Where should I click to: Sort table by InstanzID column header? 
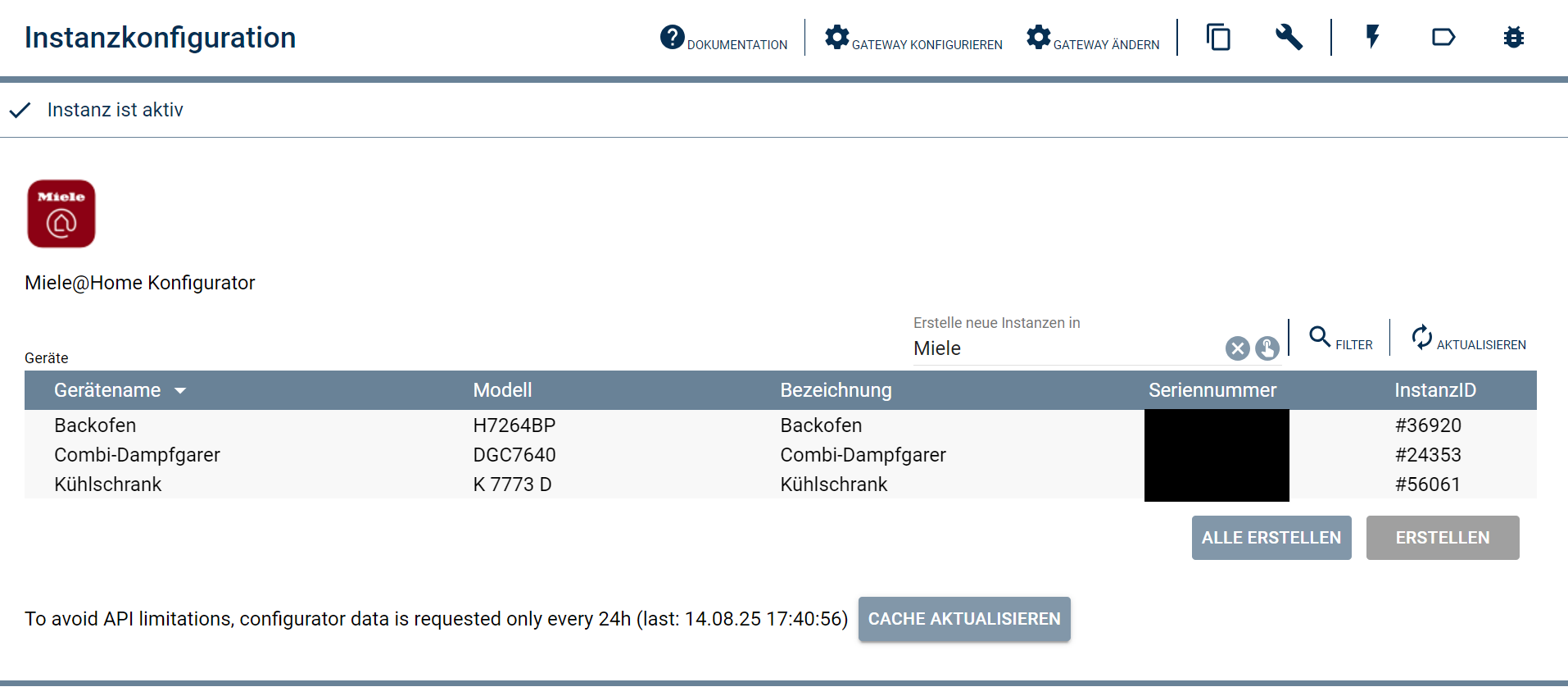1434,390
